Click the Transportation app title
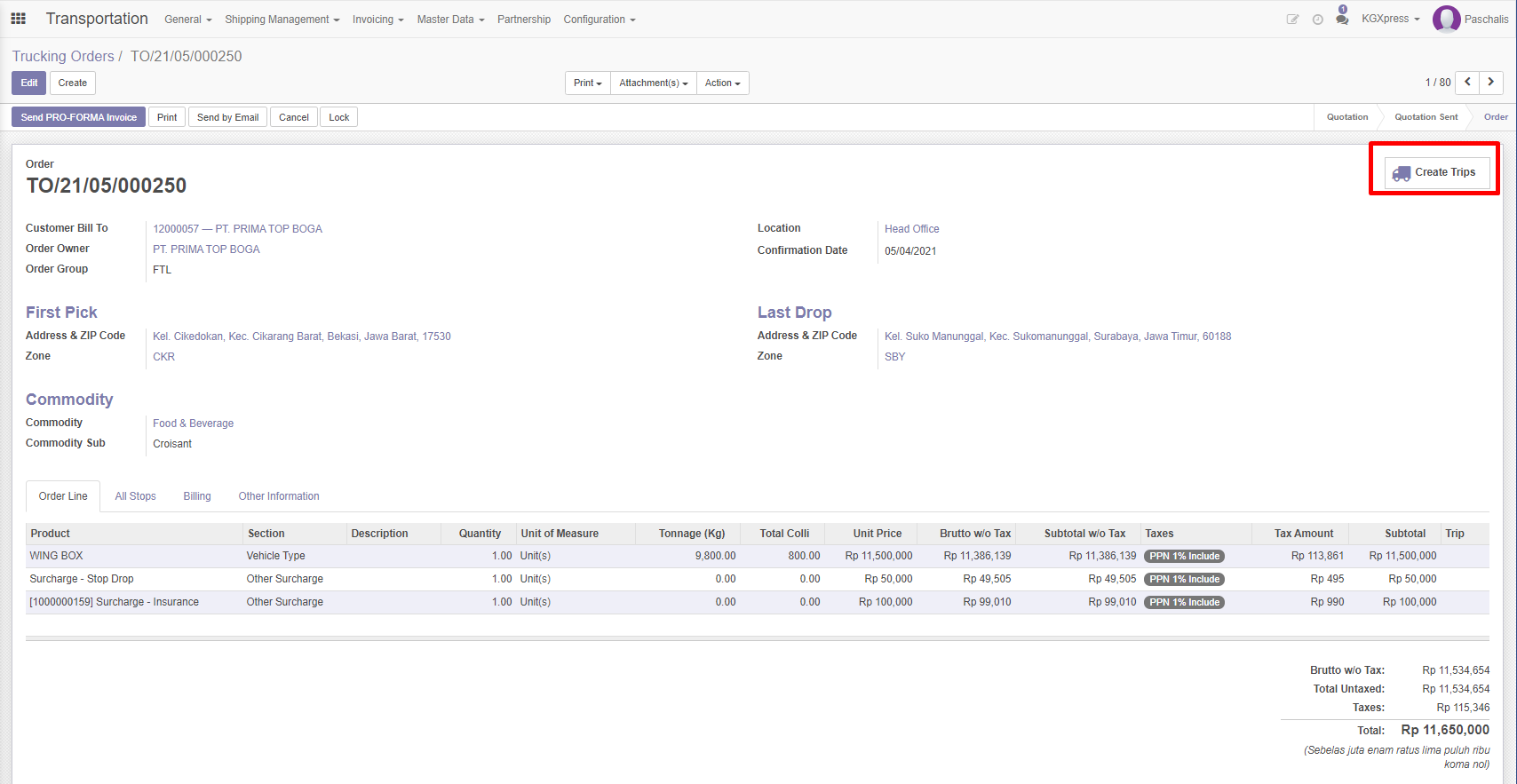The image size is (1517, 784). coord(97,19)
